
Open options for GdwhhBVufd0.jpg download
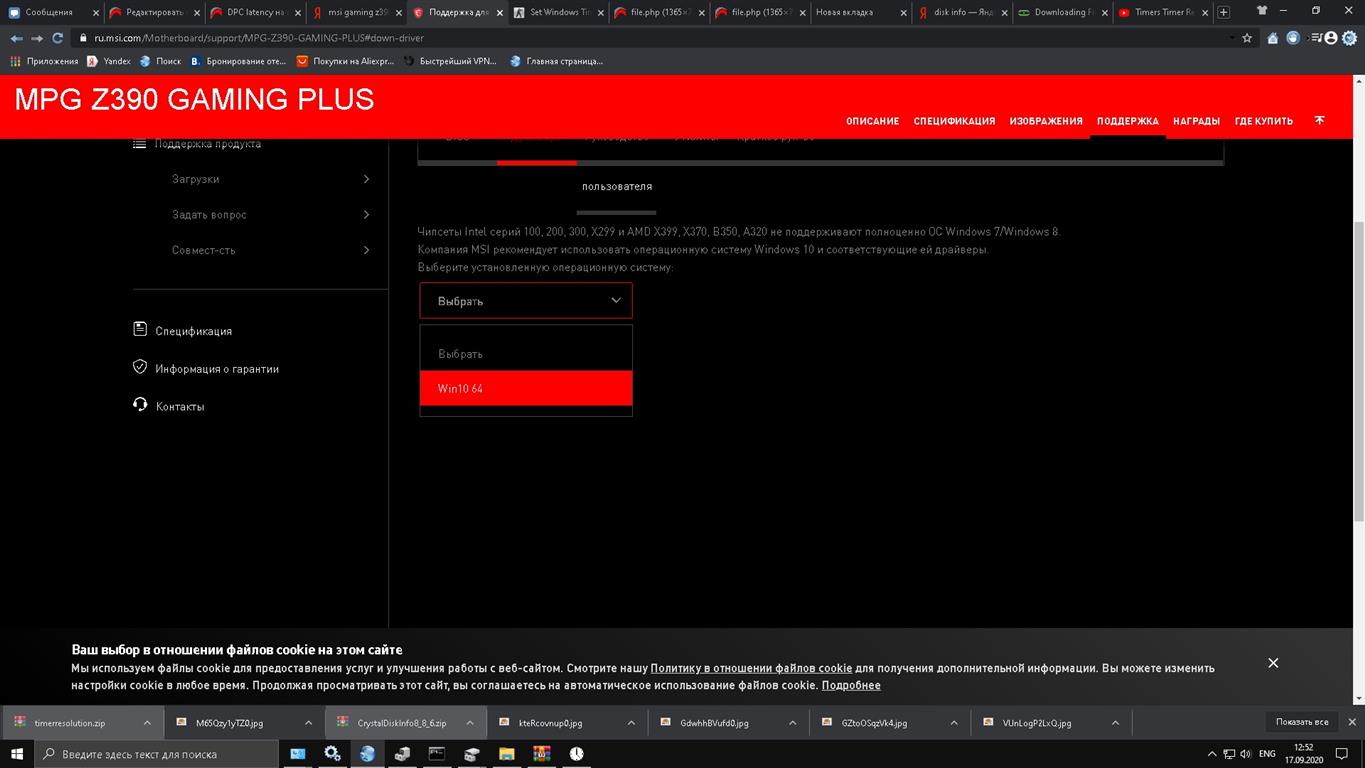point(793,722)
